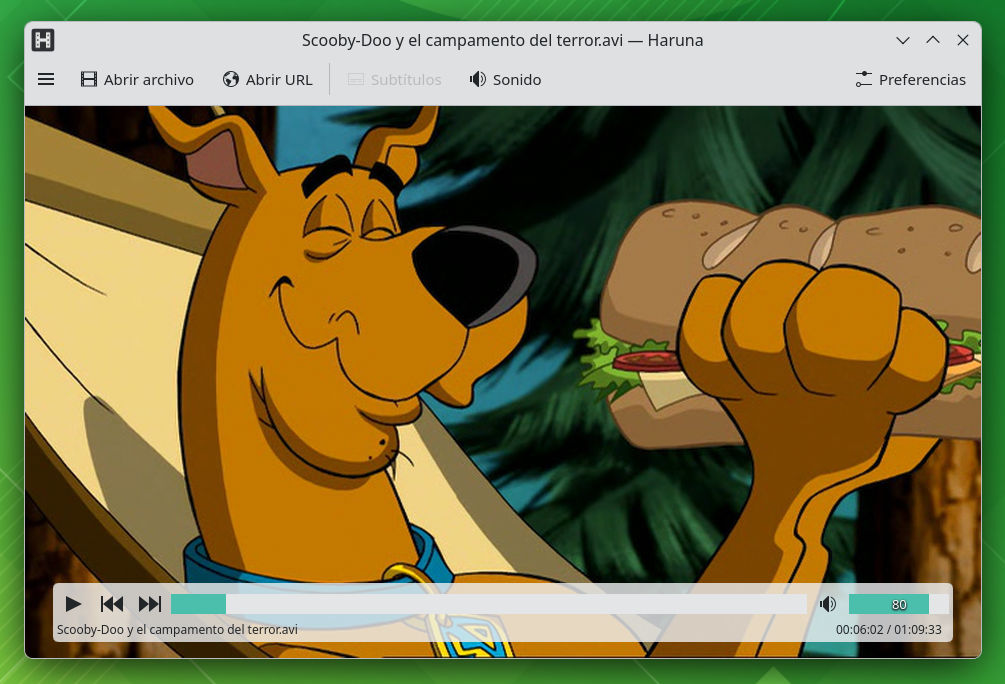The height and width of the screenshot is (684, 1005).
Task: Select Abrir archivo from the toolbar
Action: click(x=137, y=79)
